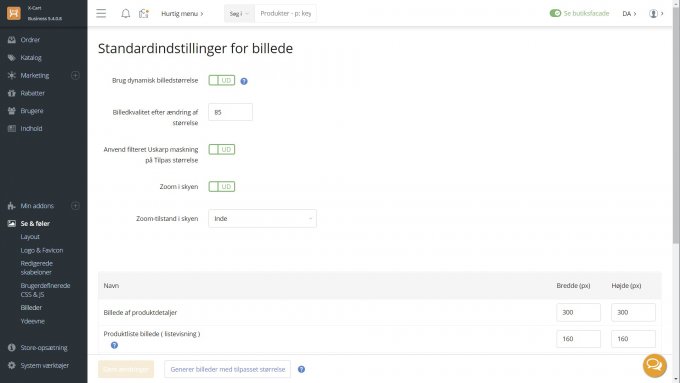
Task: Open the user profile icon
Action: [653, 13]
